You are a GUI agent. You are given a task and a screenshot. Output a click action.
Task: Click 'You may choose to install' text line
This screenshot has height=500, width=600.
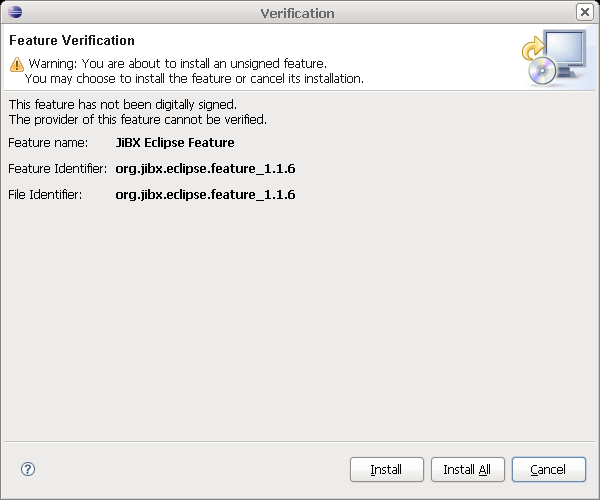pyautogui.click(x=194, y=78)
